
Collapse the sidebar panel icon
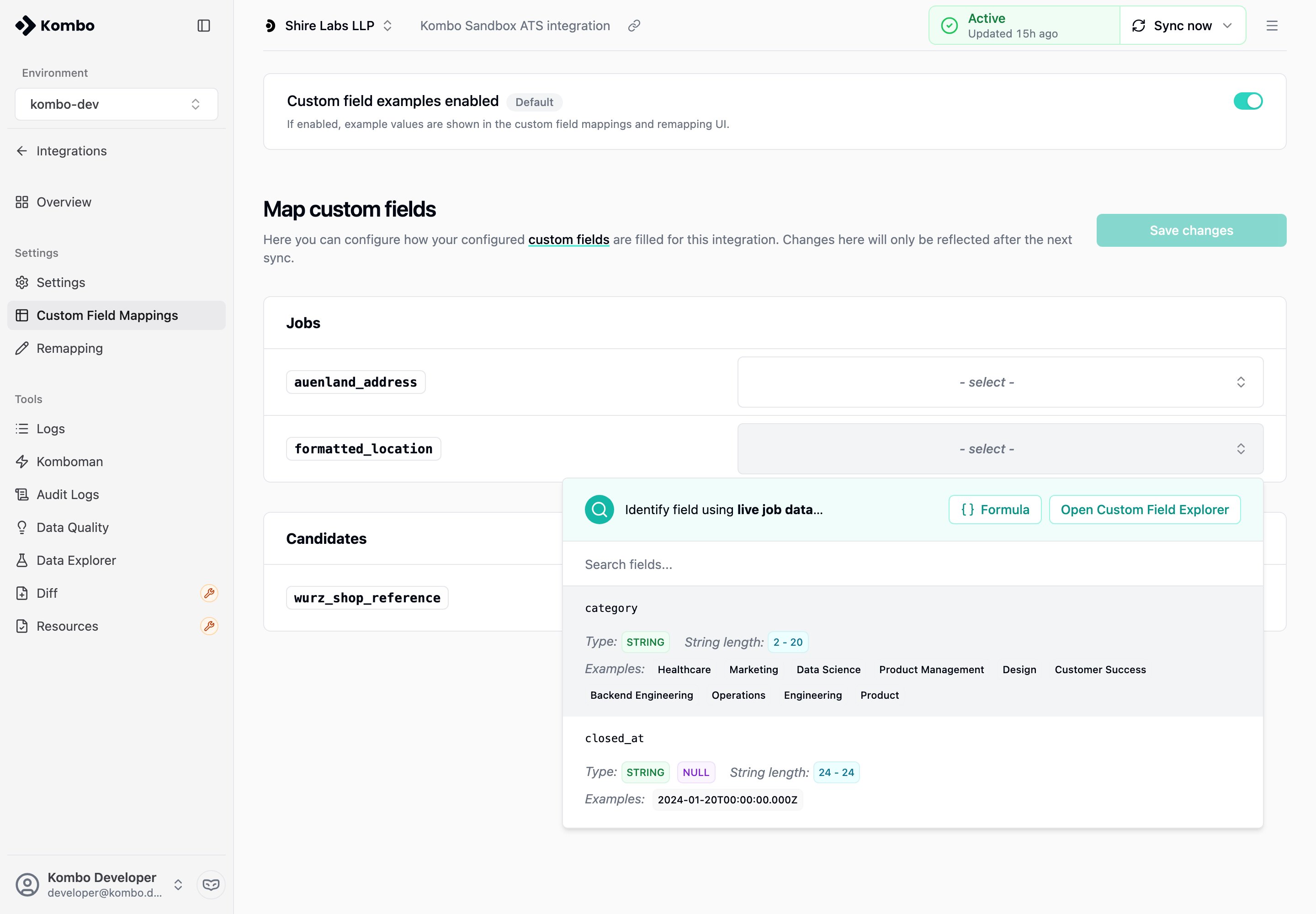[204, 26]
